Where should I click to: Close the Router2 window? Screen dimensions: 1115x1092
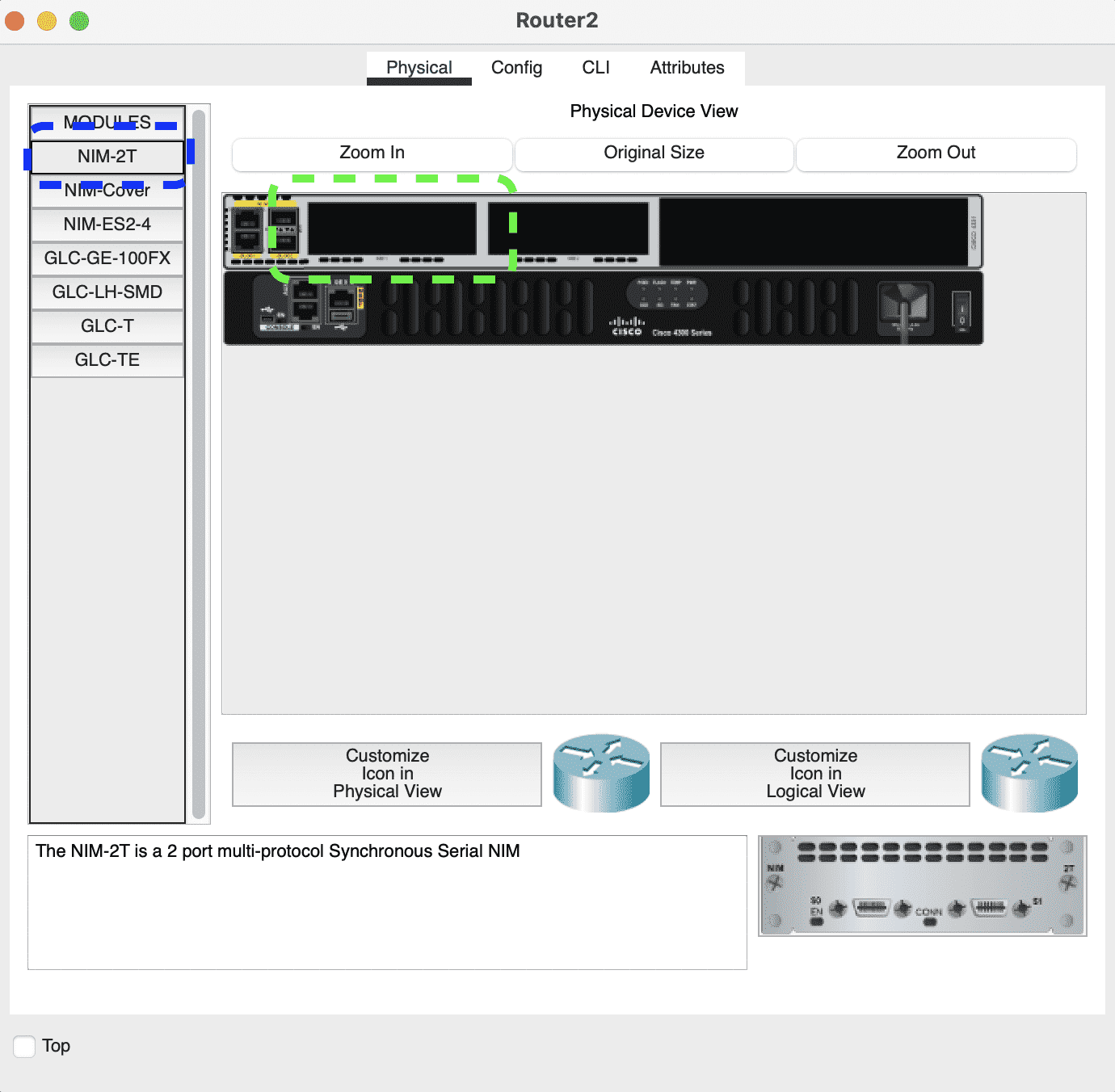tap(15, 21)
